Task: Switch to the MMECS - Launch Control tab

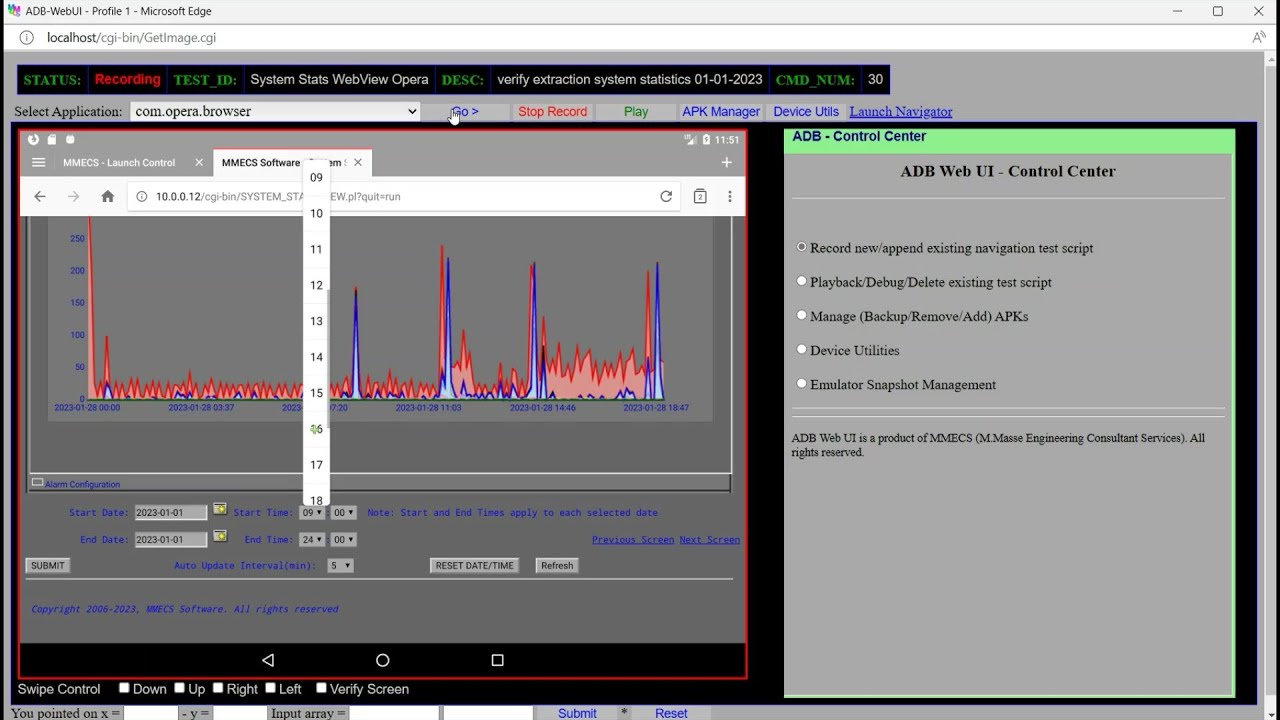Action: coord(119,162)
